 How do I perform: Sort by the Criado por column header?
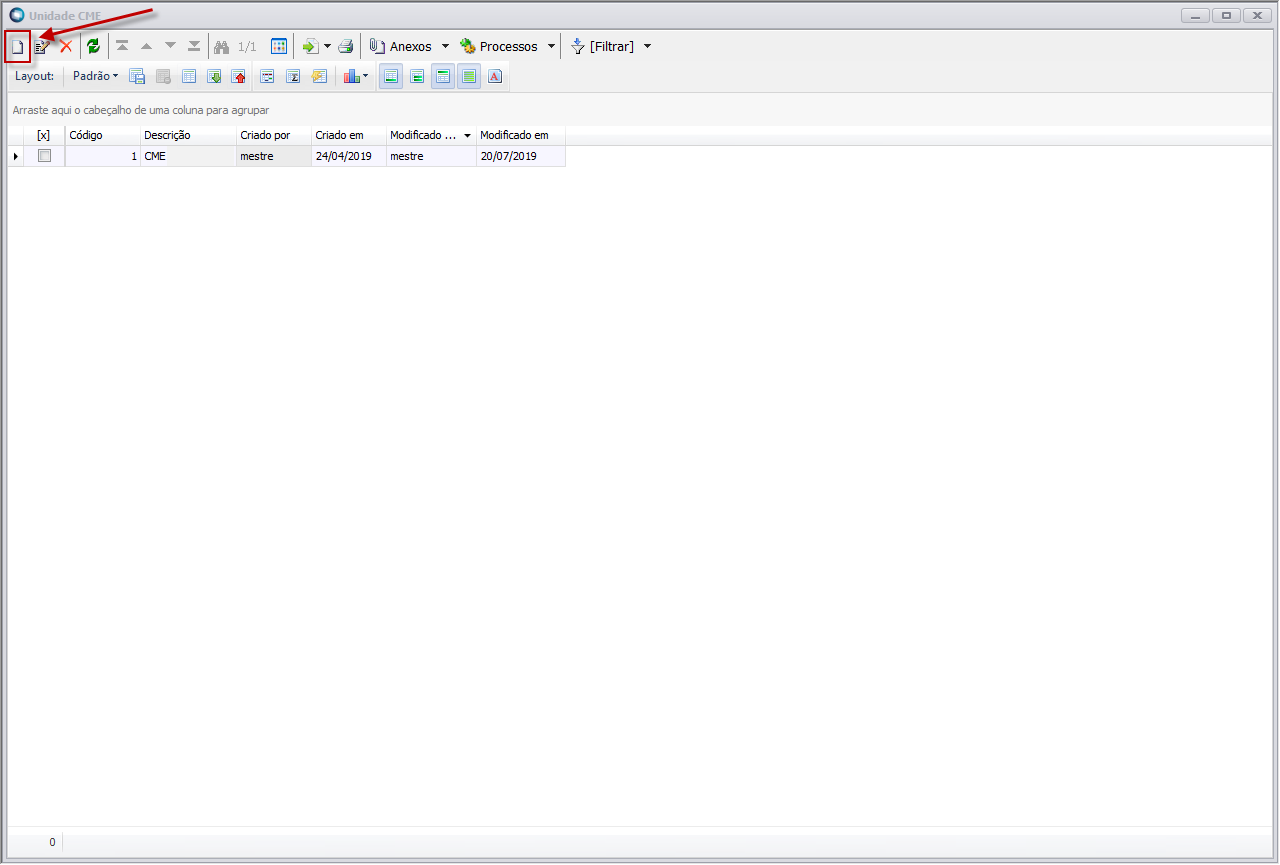274,135
